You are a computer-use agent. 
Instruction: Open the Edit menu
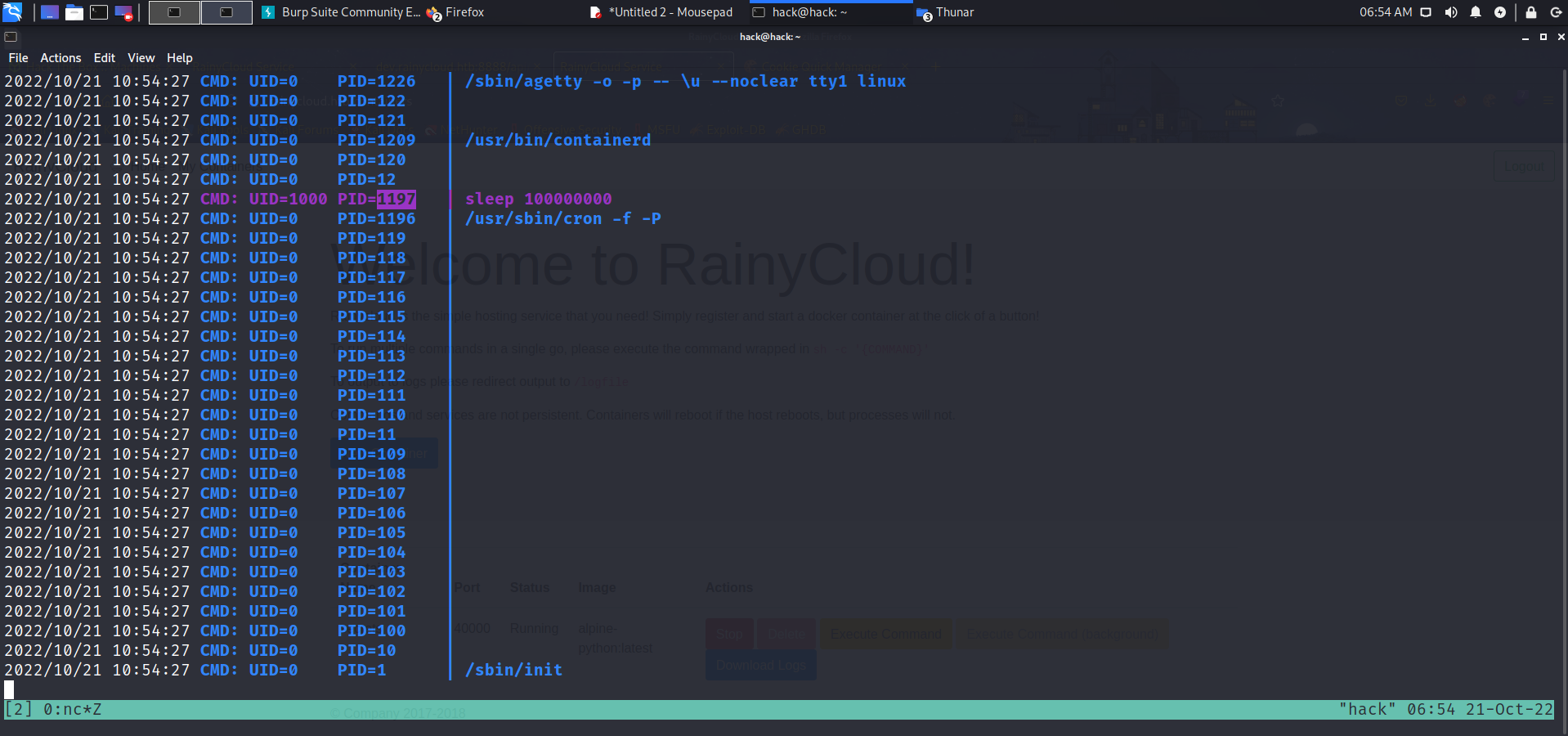[104, 58]
